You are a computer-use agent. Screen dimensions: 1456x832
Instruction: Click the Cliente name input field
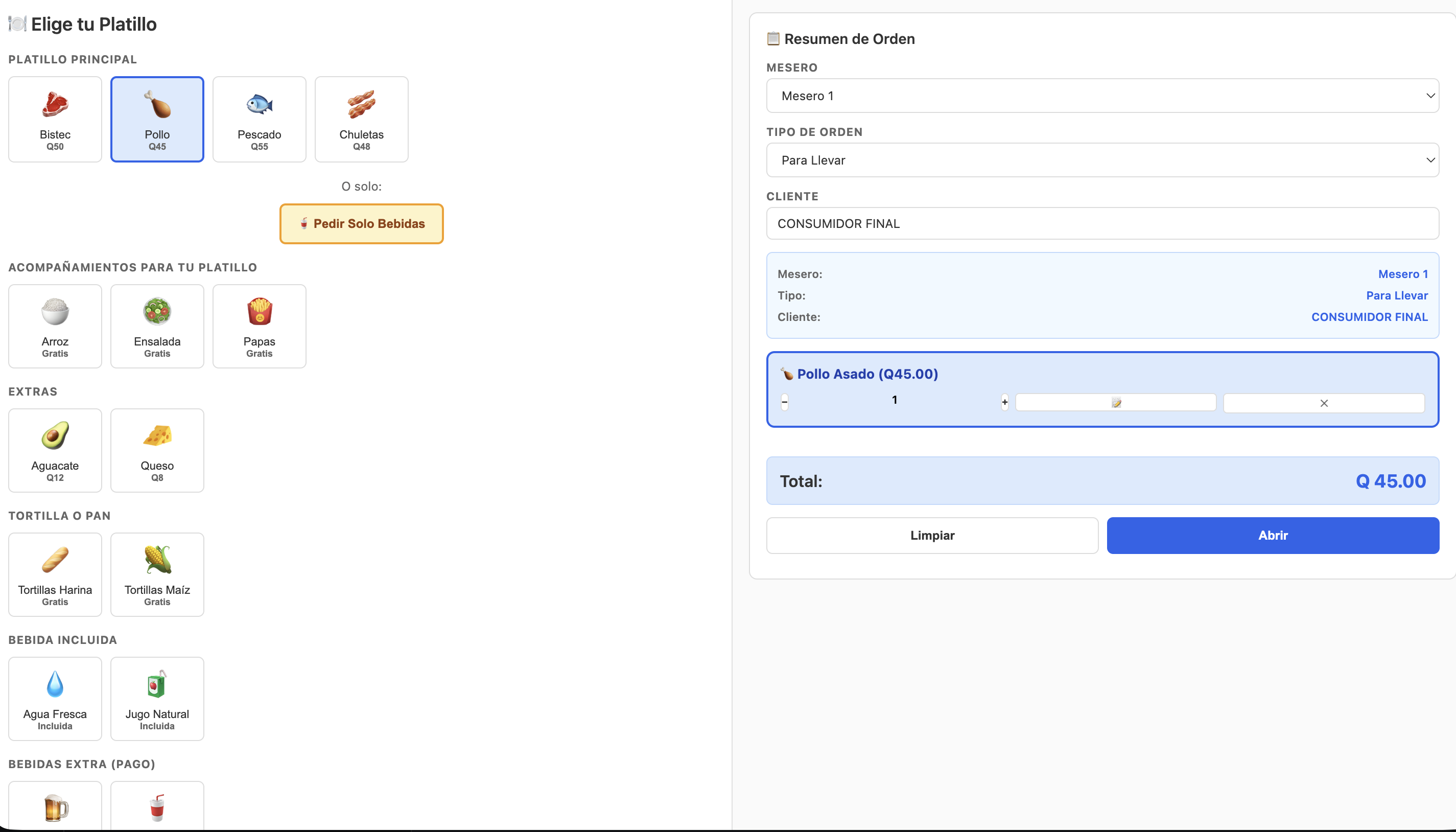(x=1102, y=223)
